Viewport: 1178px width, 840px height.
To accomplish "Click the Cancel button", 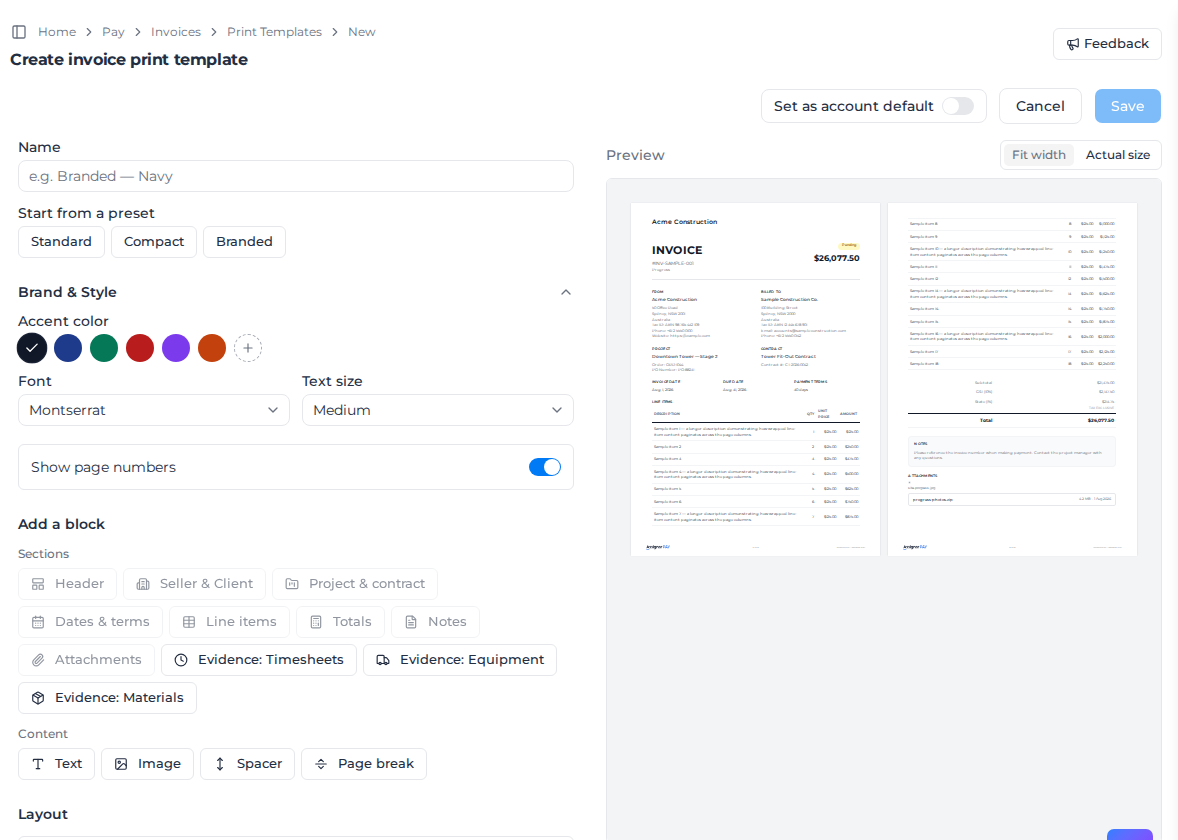I will 1041,106.
